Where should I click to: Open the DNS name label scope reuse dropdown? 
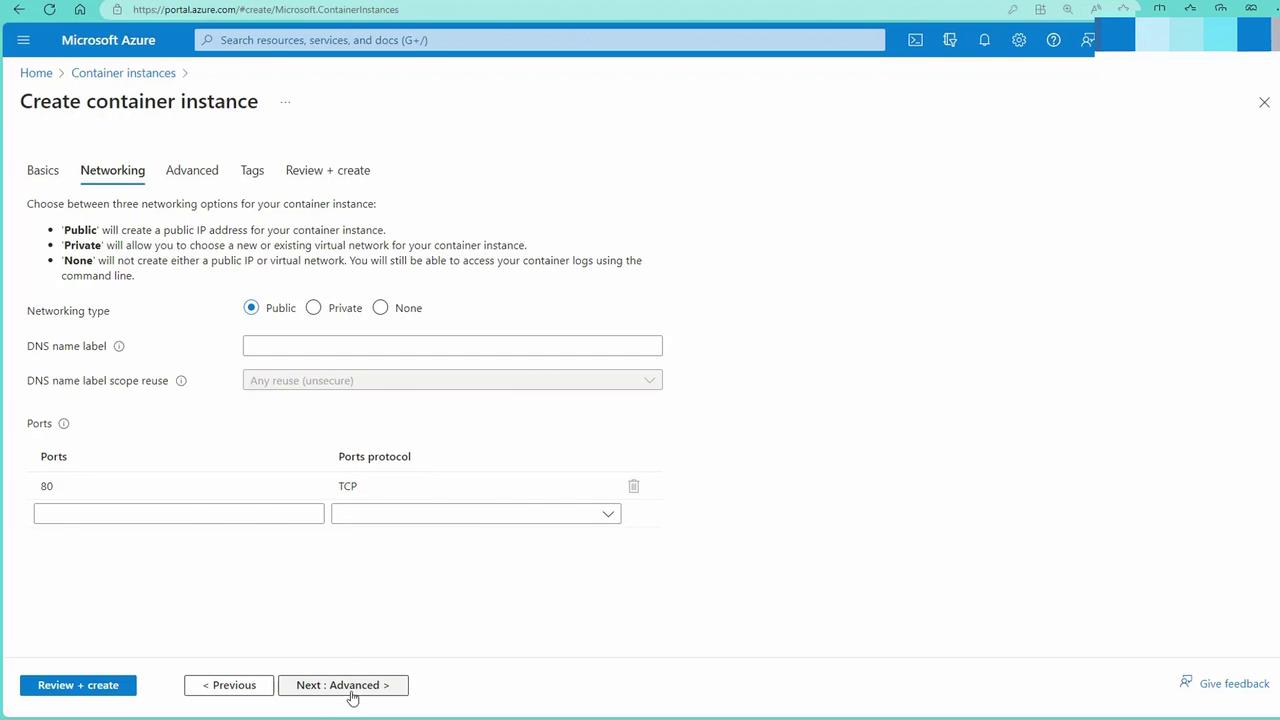coord(452,380)
